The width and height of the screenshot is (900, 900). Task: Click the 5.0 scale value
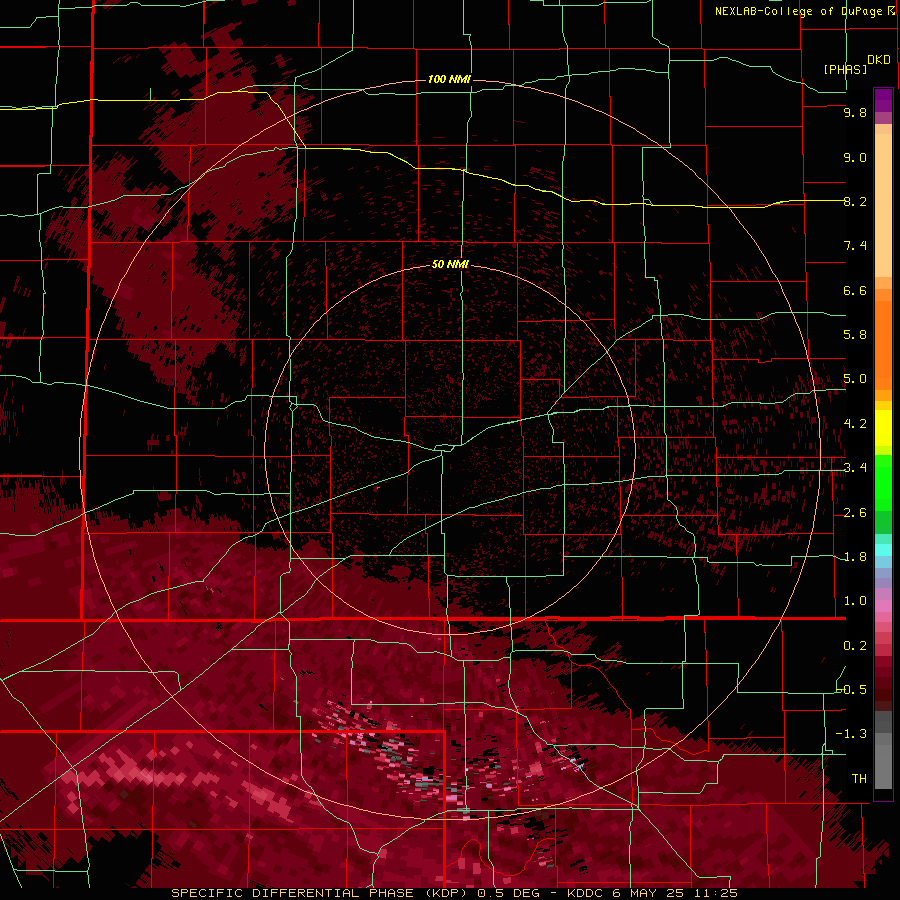[855, 379]
